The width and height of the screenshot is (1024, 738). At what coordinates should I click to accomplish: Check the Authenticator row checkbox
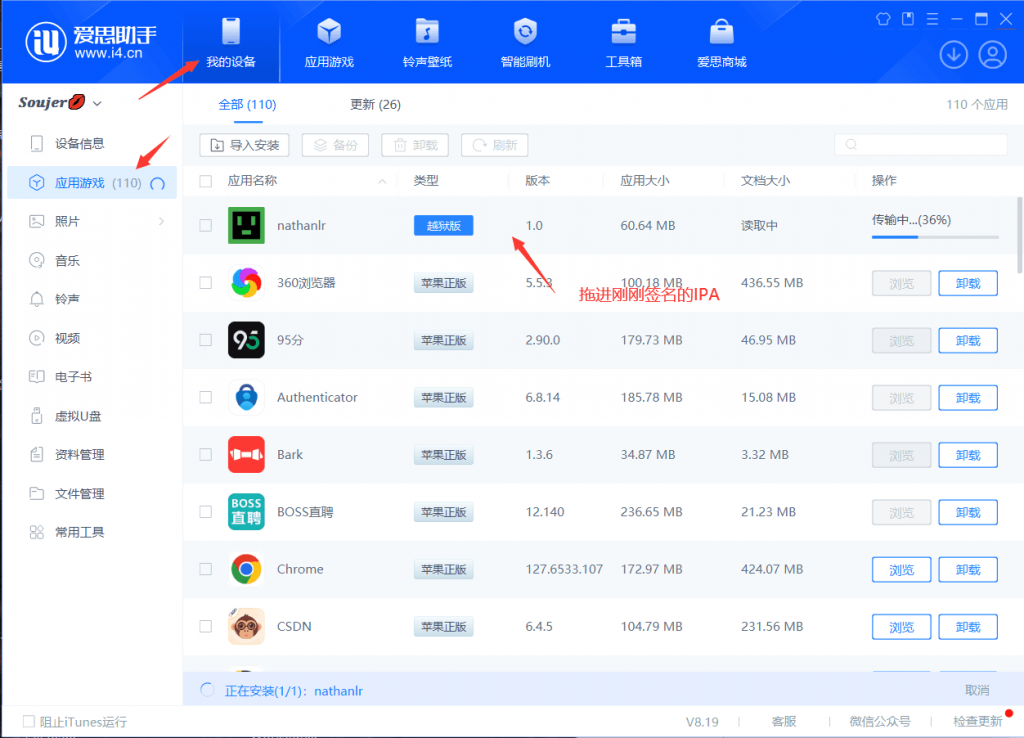click(x=206, y=397)
